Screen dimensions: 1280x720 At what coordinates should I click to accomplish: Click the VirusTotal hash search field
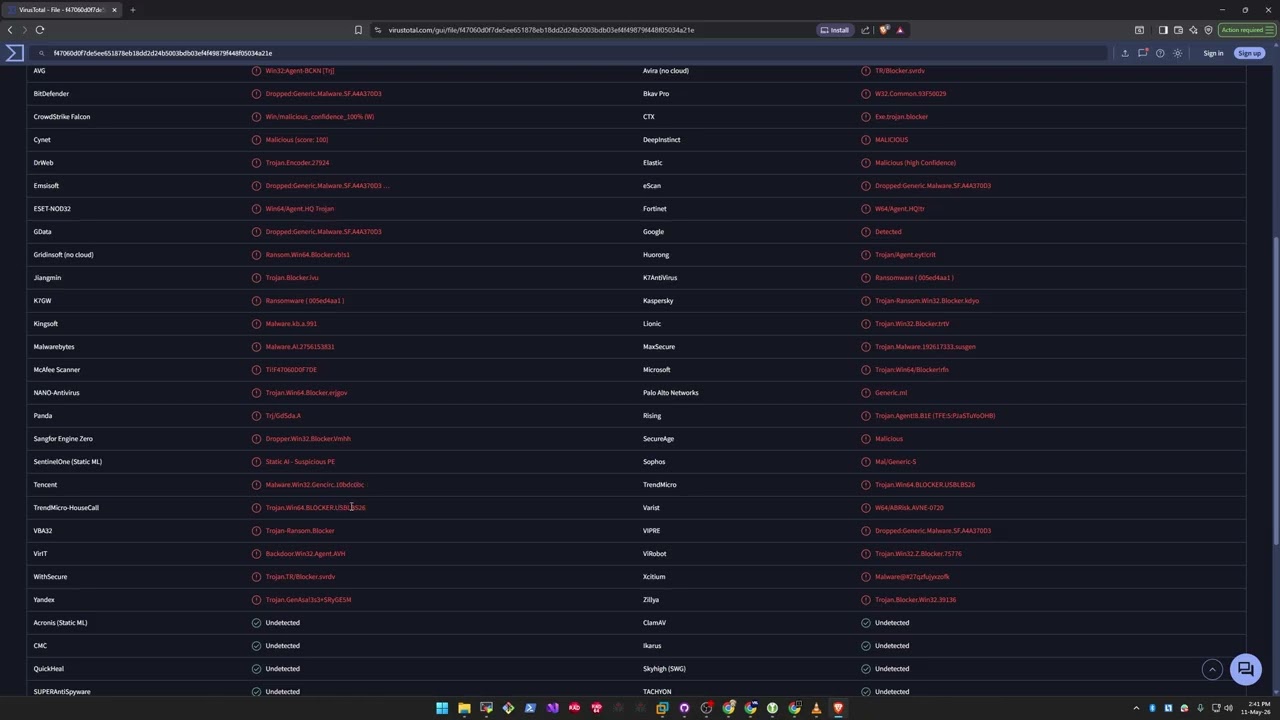(570, 53)
